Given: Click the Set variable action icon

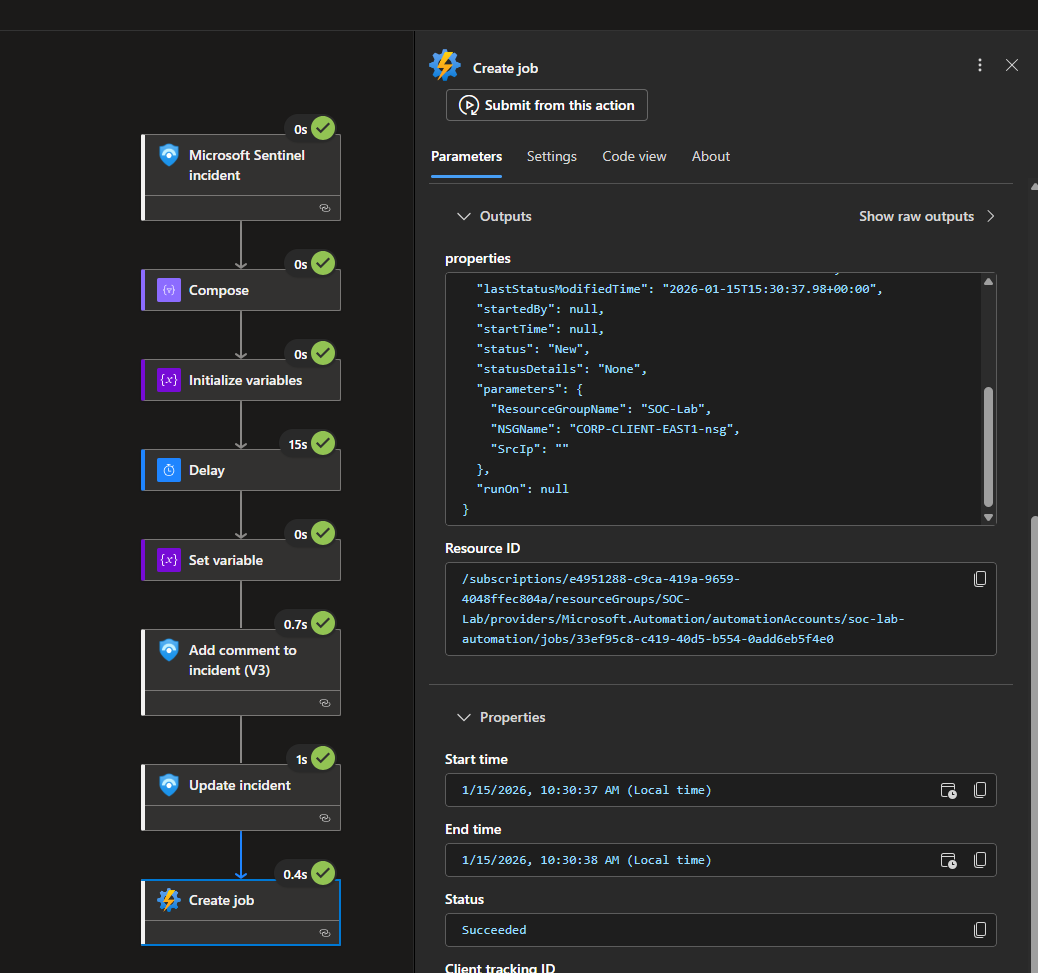Looking at the screenshot, I should tap(169, 560).
